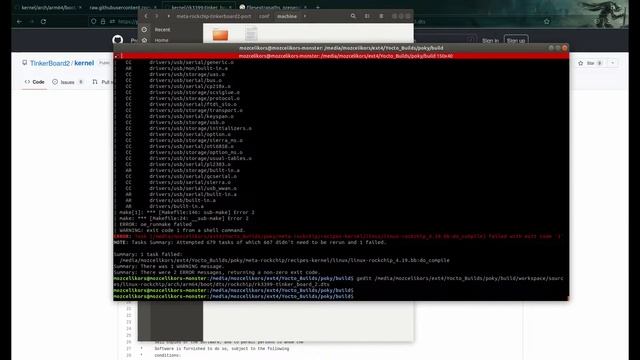Click the 'drivers/usb/serial/generic.o' terminal line
This screenshot has width=640, height=360.
[x=191, y=62]
